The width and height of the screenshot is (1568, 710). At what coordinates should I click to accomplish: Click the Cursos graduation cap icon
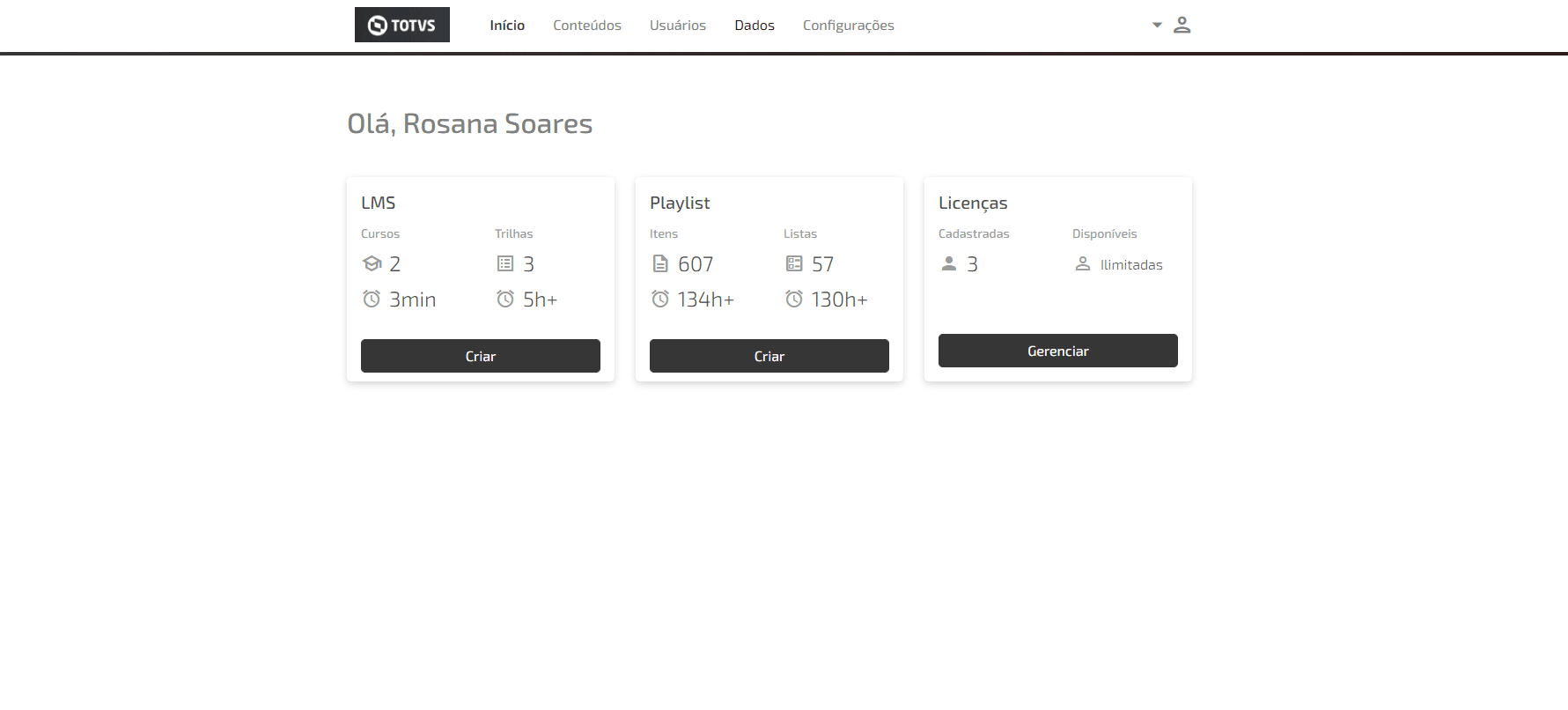[x=372, y=263]
